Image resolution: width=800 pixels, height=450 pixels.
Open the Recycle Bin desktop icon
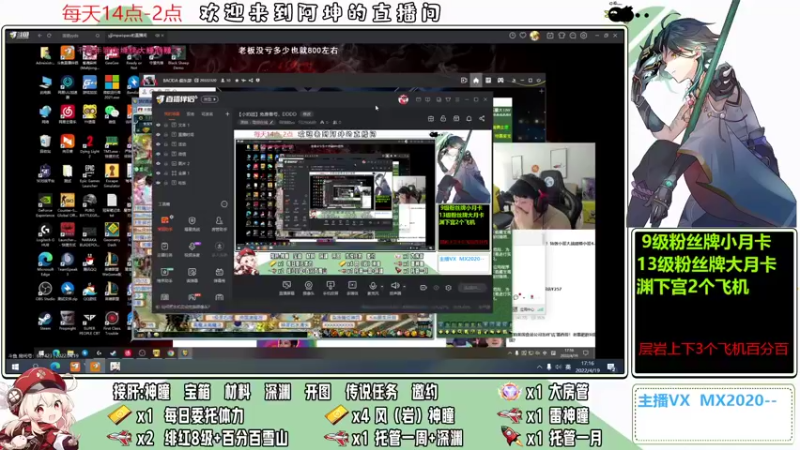click(45, 143)
